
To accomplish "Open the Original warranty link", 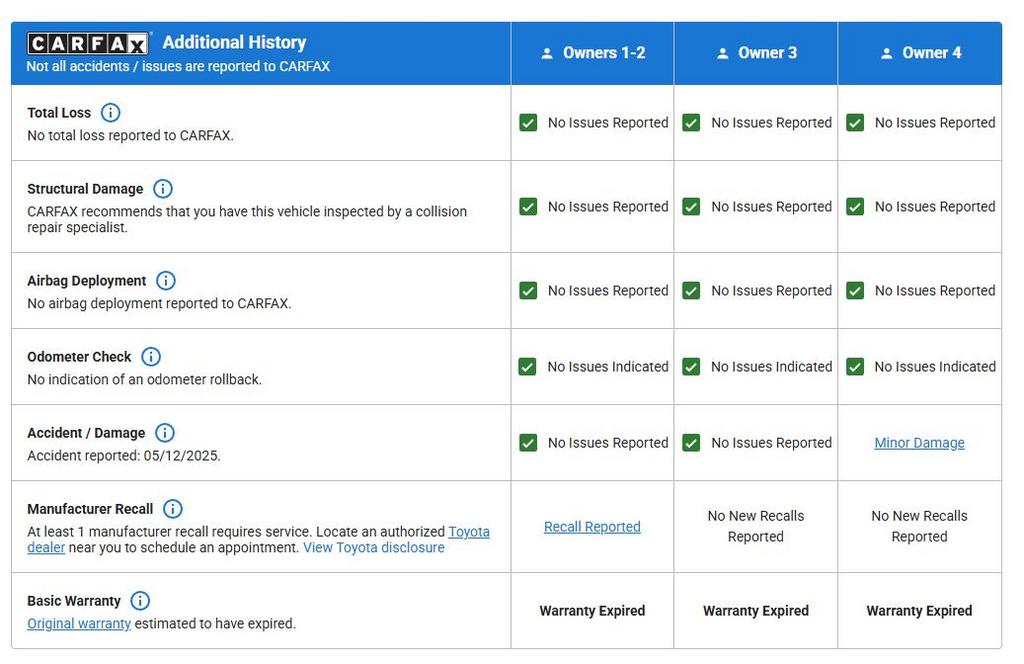I will tap(79, 624).
